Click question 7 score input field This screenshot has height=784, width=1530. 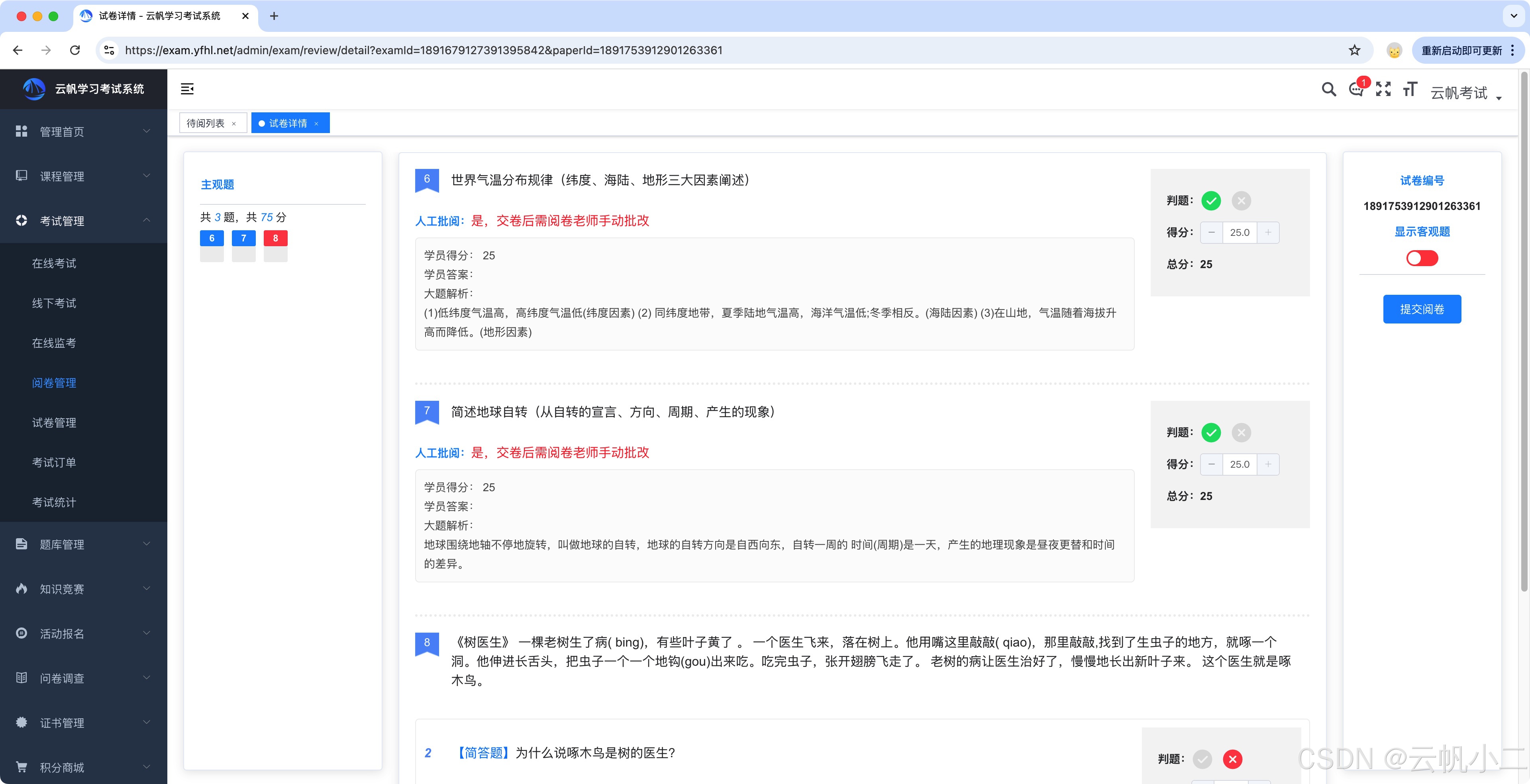pyautogui.click(x=1240, y=465)
